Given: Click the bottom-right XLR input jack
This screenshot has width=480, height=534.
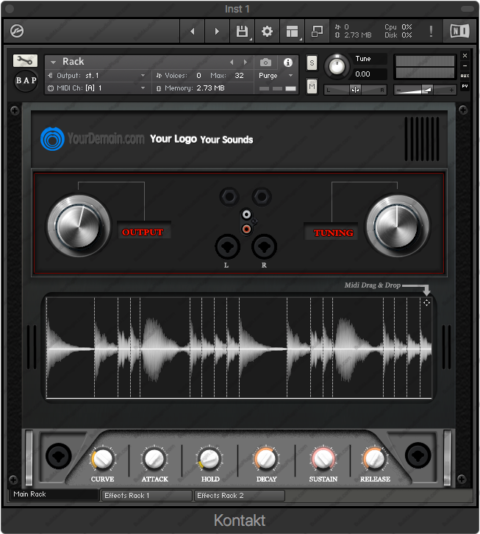Looking at the screenshot, I should coord(418,455).
